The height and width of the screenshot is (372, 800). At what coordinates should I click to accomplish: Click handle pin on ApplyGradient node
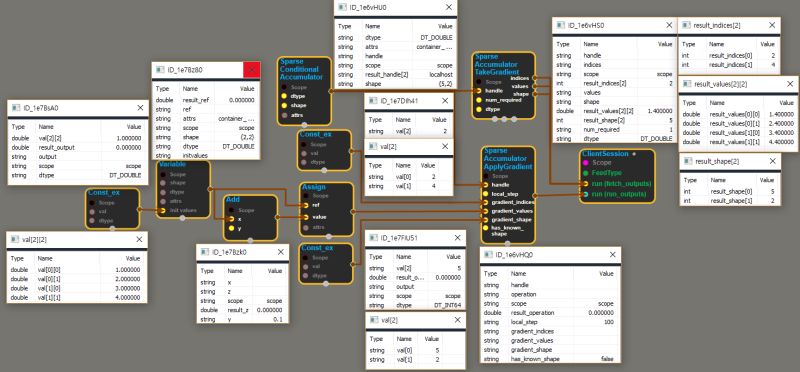tap(486, 185)
